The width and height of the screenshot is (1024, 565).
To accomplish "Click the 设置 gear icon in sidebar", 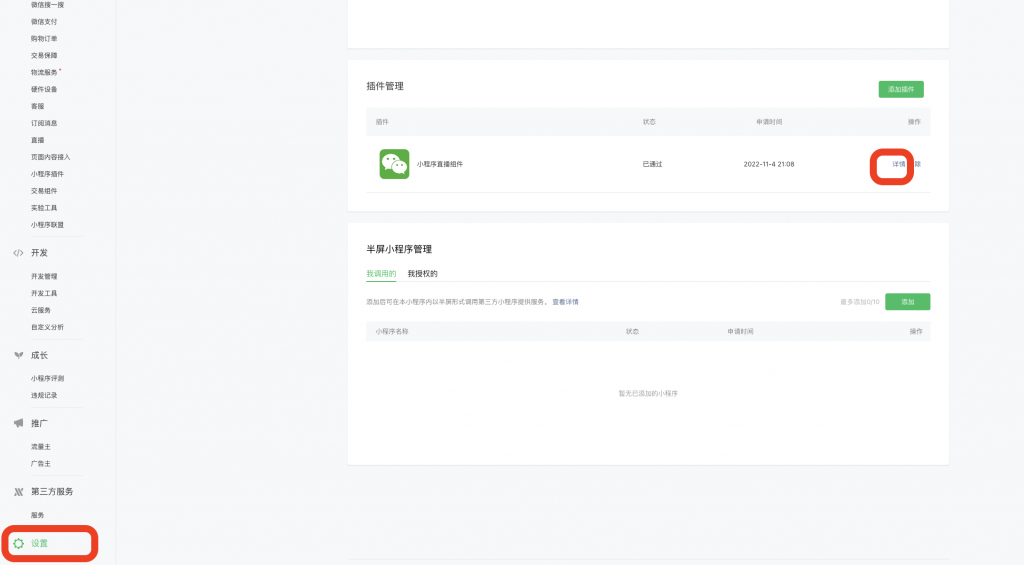I will 18,544.
